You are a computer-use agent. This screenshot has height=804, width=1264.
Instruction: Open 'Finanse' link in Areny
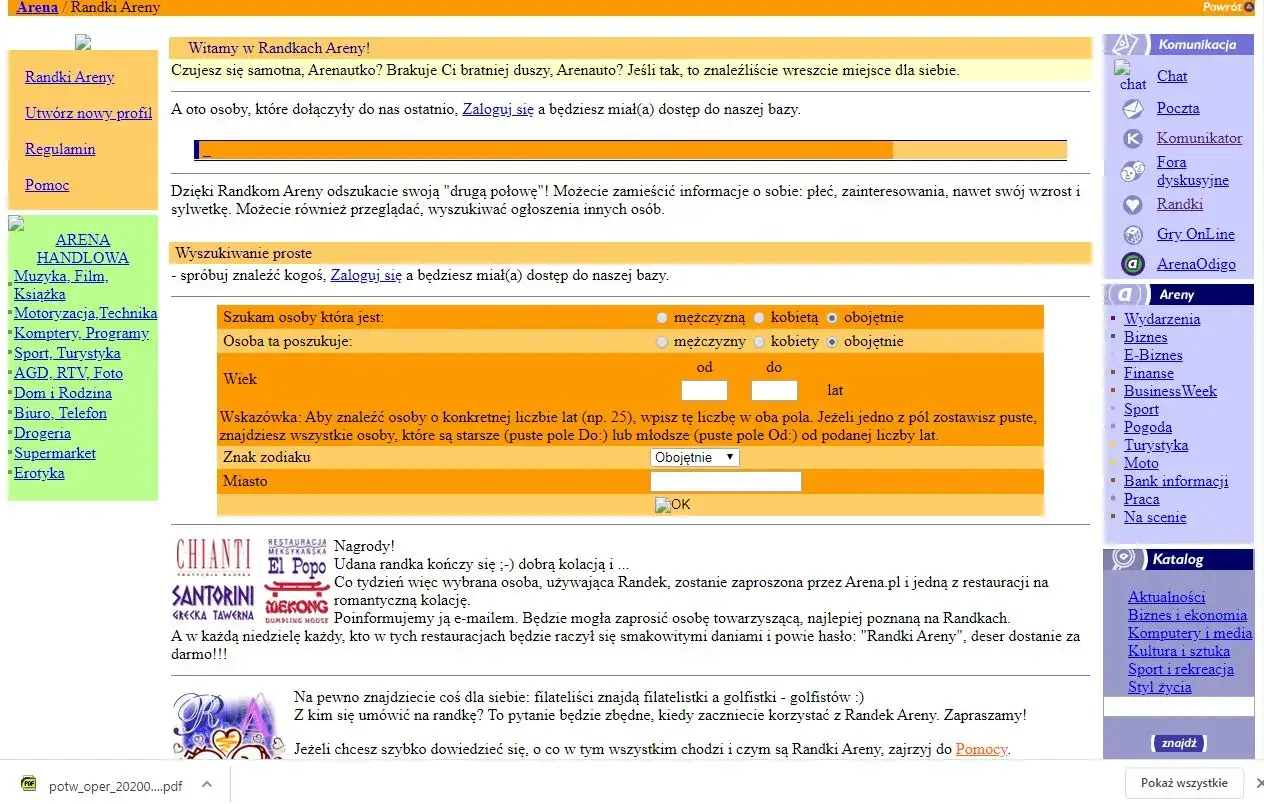point(1149,373)
